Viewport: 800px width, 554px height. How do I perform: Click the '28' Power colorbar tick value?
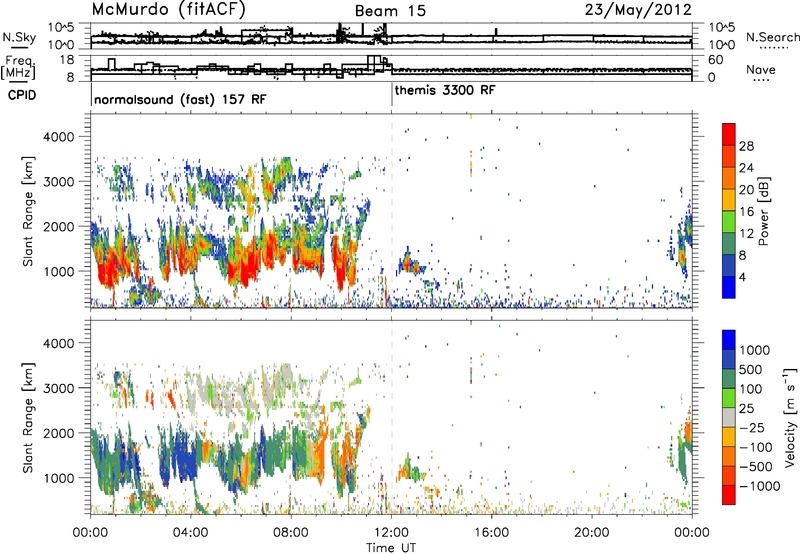746,146
